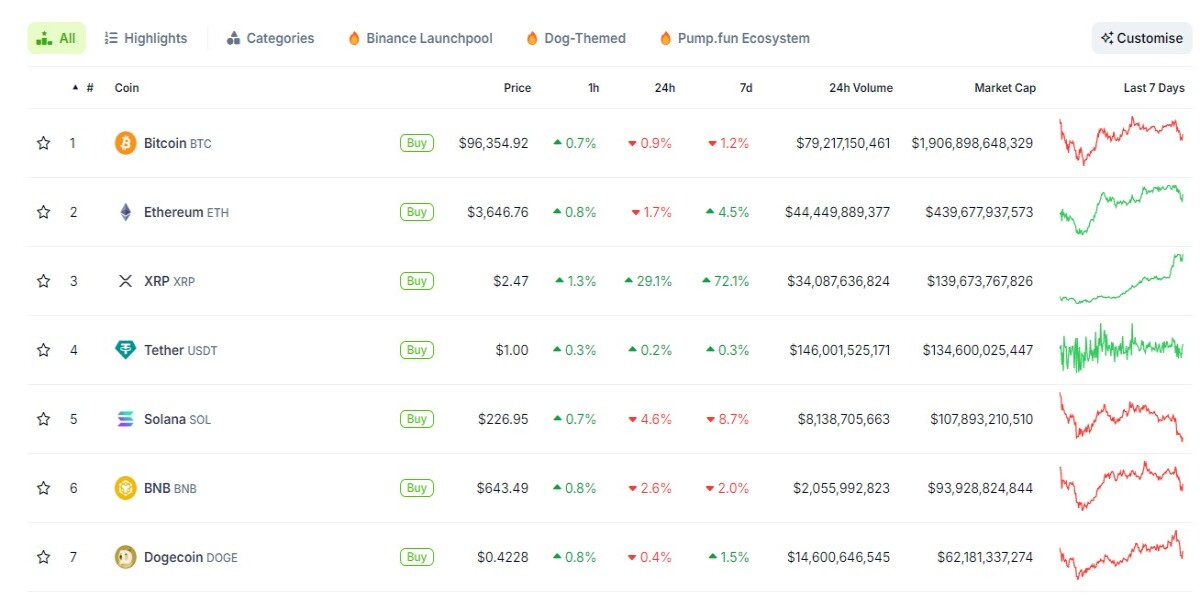Viewport: 1200px width, 597px height.
Task: Star XRP to add to watchlist
Action: point(43,281)
